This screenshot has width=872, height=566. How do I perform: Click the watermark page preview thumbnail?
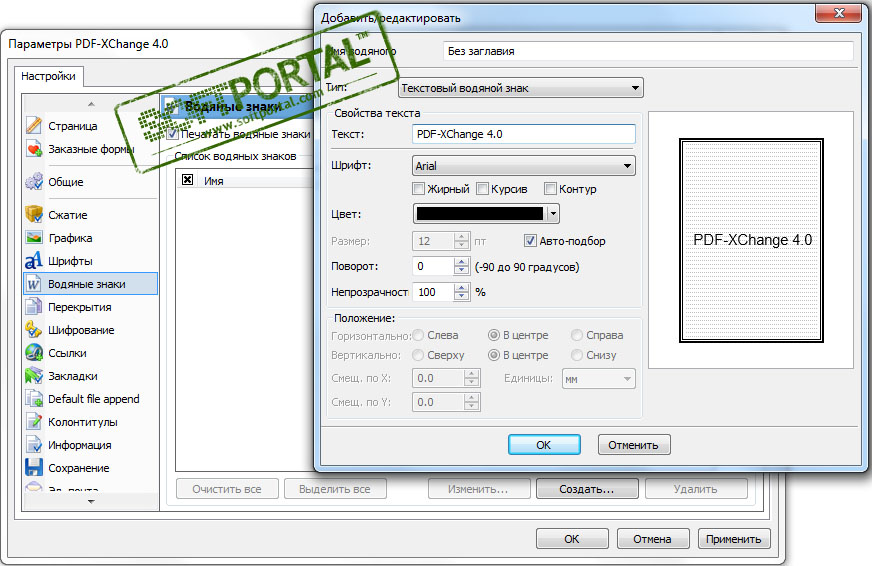[751, 240]
